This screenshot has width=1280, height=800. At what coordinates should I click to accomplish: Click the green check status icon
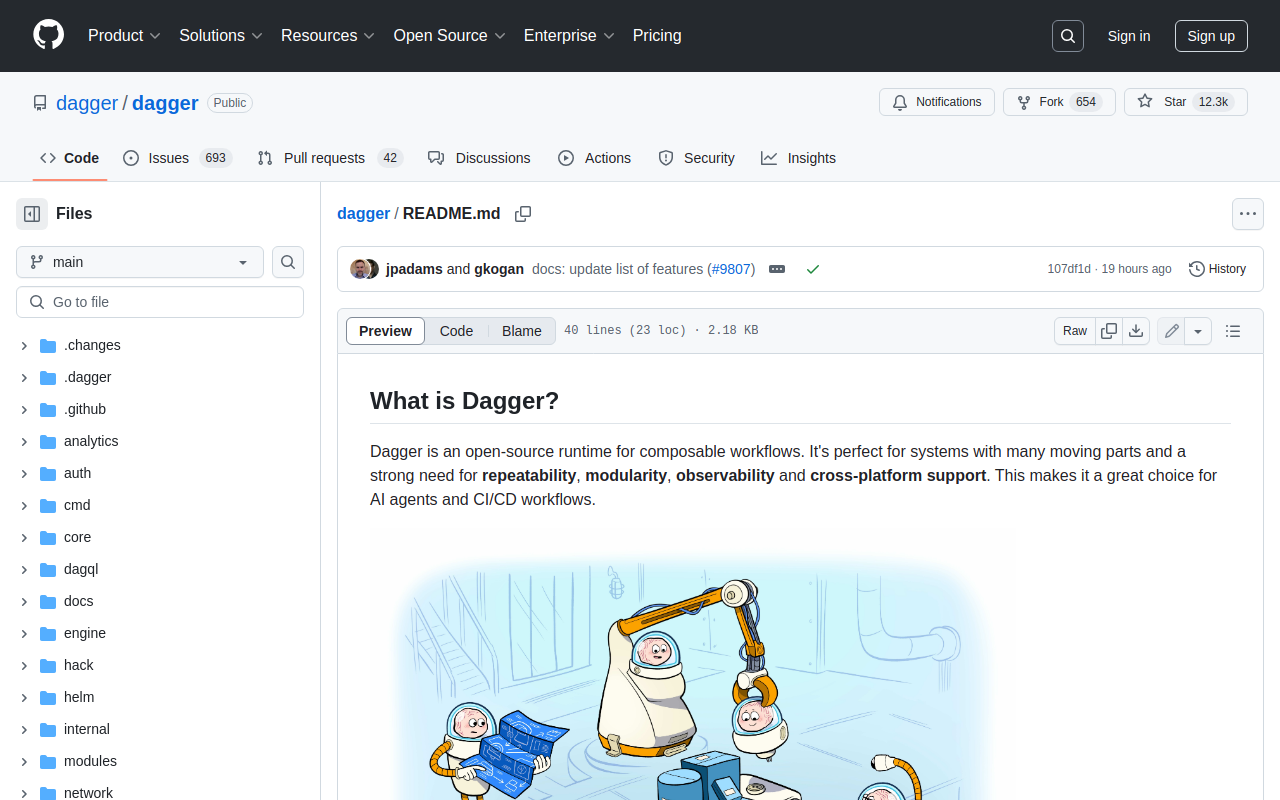(x=813, y=269)
